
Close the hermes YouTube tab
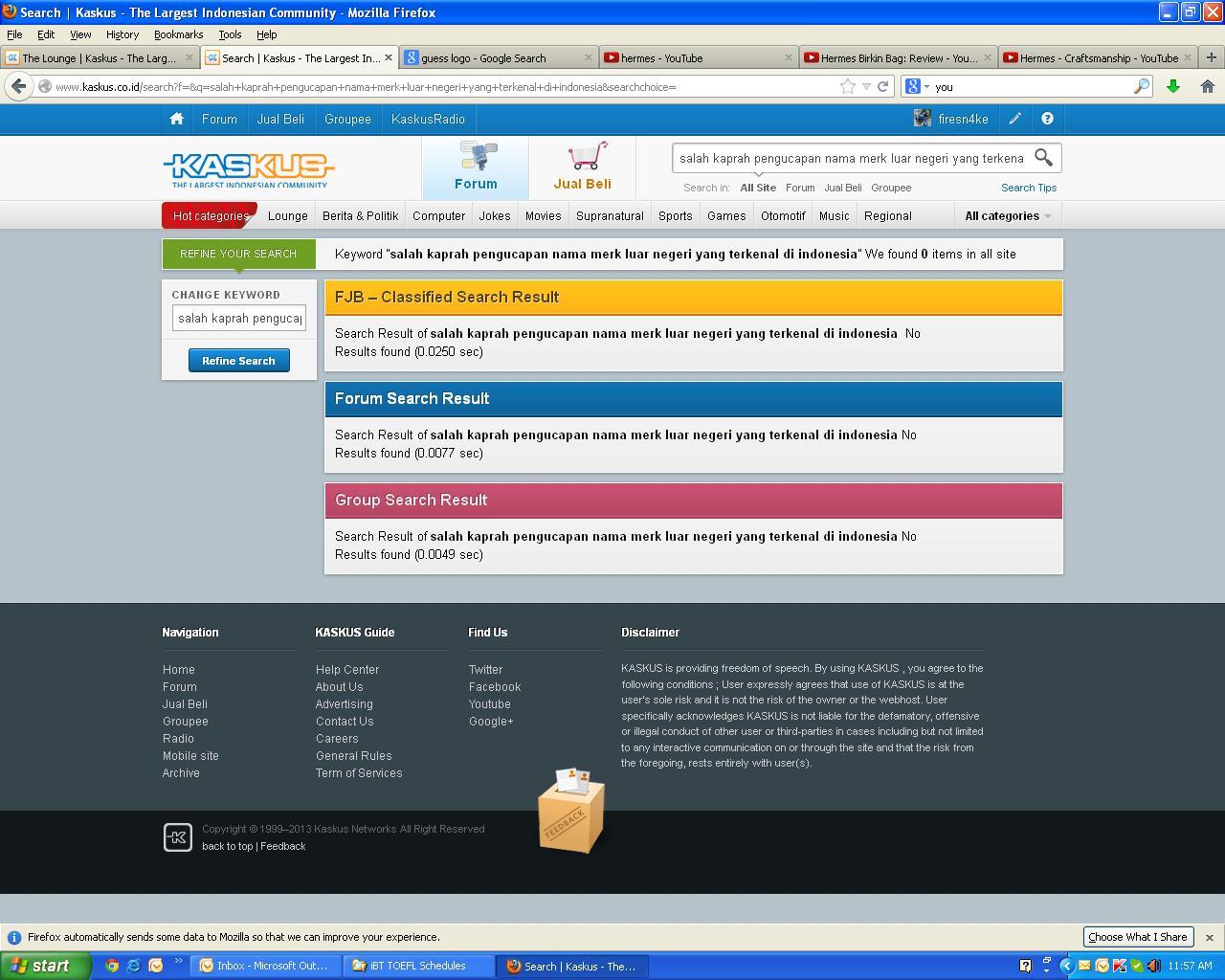click(x=788, y=57)
